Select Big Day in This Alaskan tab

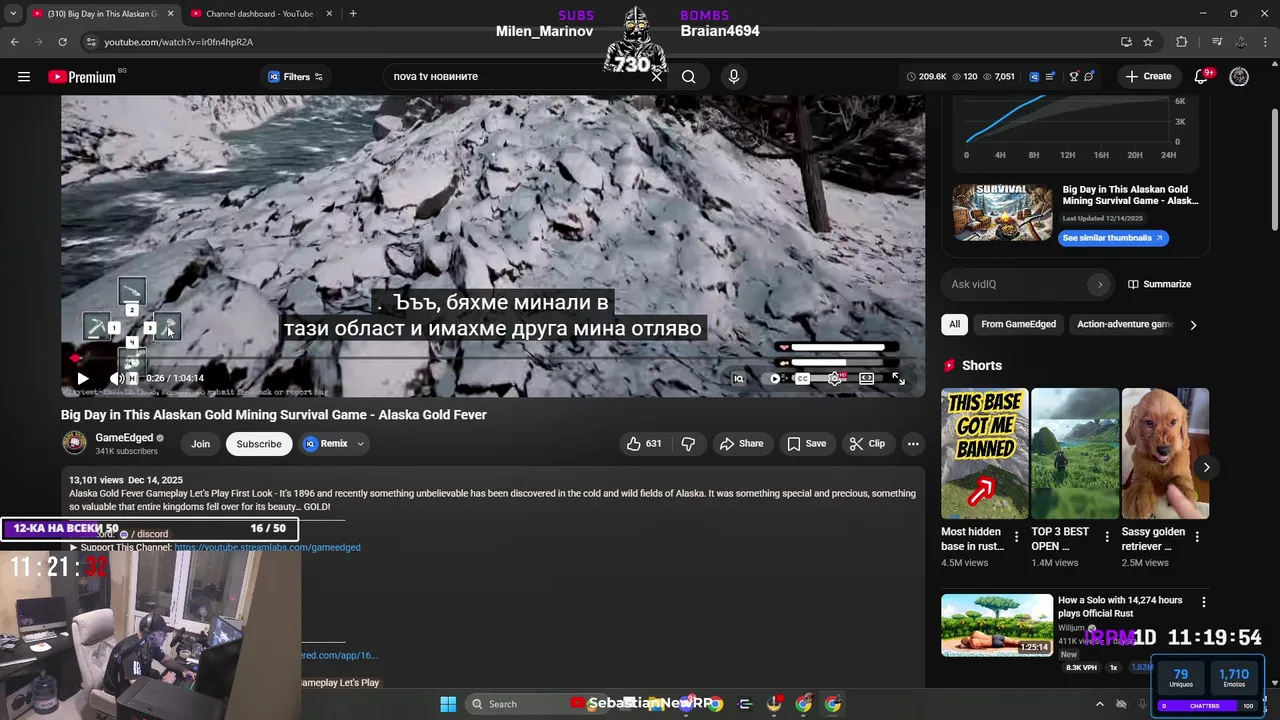coord(102,13)
